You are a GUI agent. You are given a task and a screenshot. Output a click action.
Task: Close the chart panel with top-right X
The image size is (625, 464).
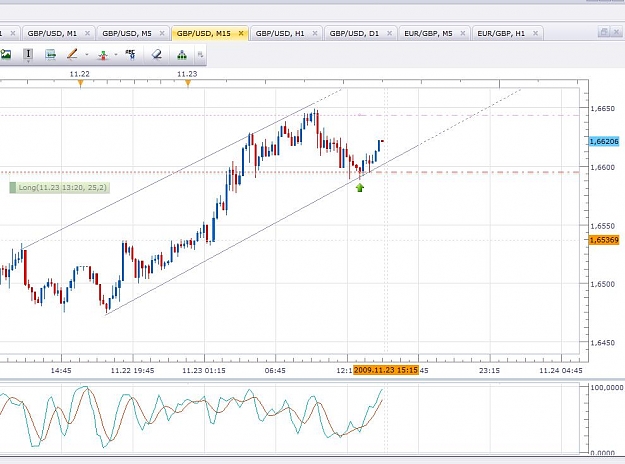click(x=617, y=32)
